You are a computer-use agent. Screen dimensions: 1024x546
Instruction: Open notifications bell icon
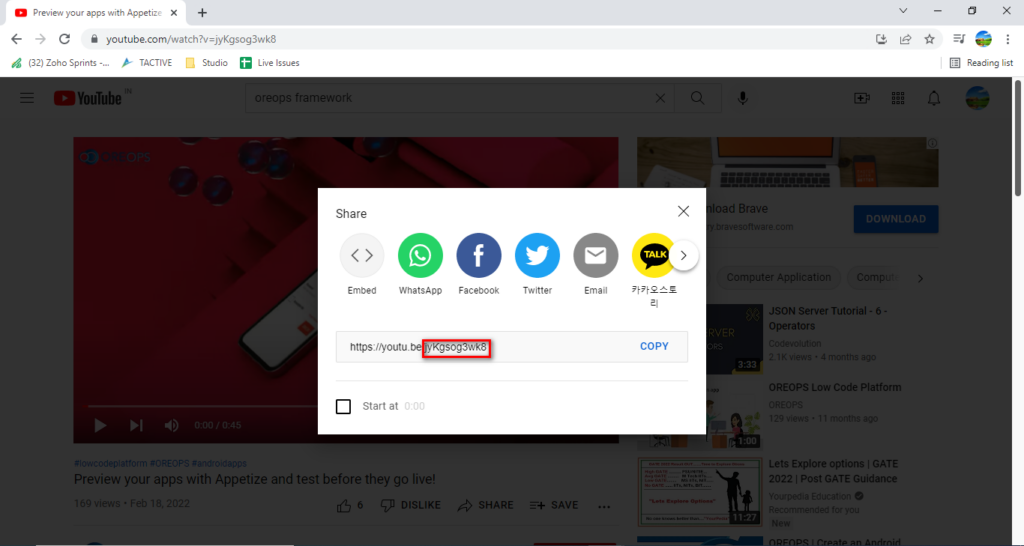[x=934, y=98]
